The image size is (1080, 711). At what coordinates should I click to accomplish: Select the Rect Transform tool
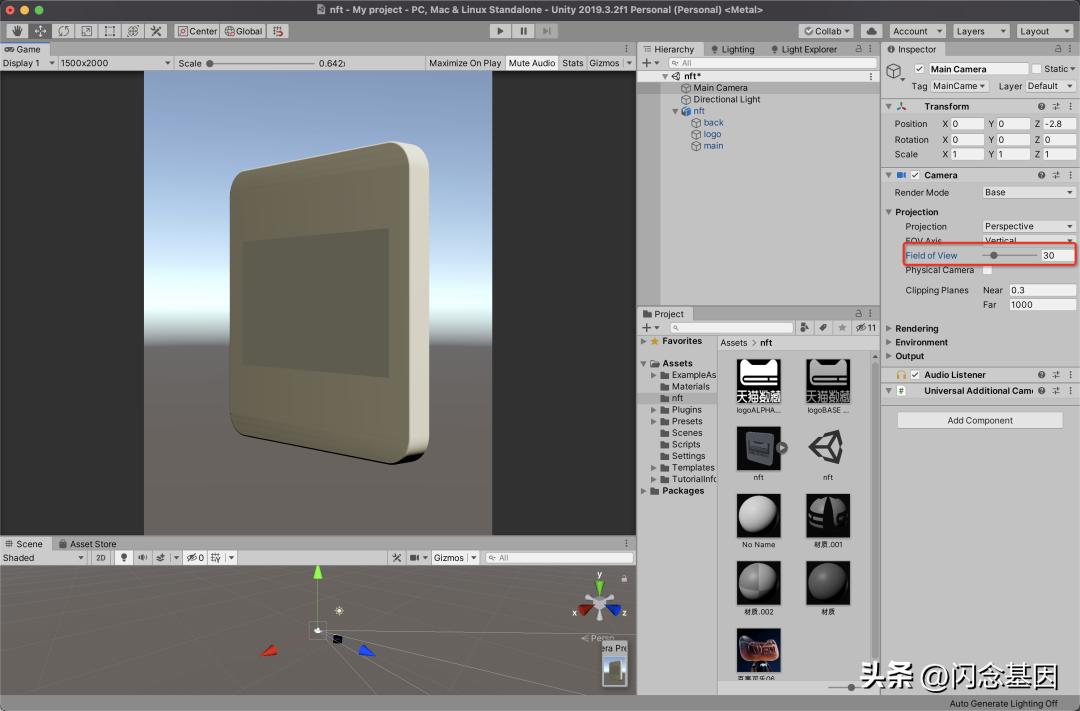(x=109, y=31)
